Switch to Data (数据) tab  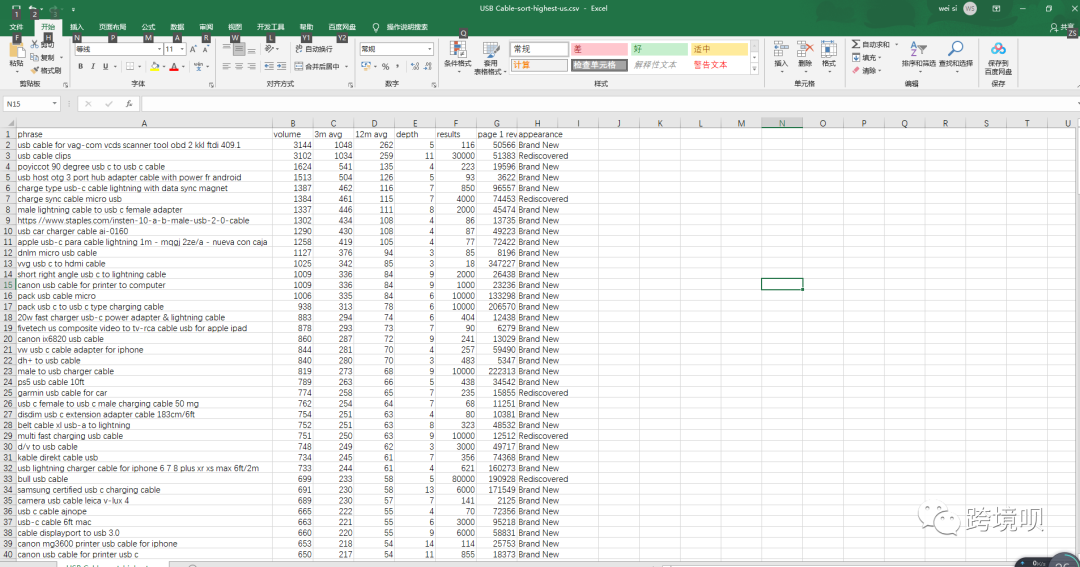(177, 27)
